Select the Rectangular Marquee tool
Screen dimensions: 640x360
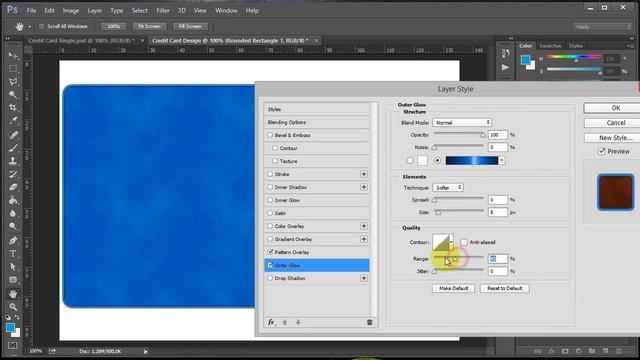(13, 68)
